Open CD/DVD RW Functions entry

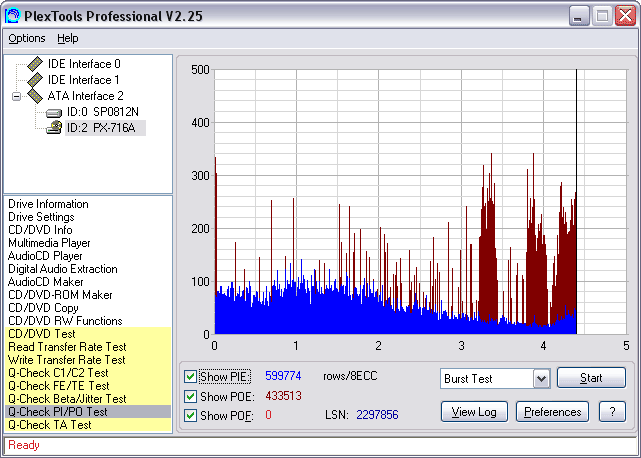point(65,321)
